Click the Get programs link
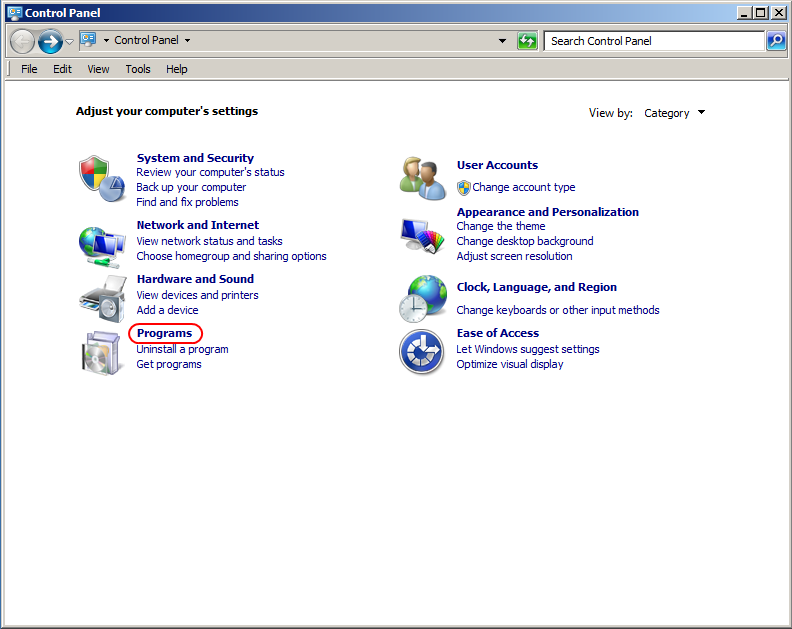The image size is (792, 629). pos(169,364)
